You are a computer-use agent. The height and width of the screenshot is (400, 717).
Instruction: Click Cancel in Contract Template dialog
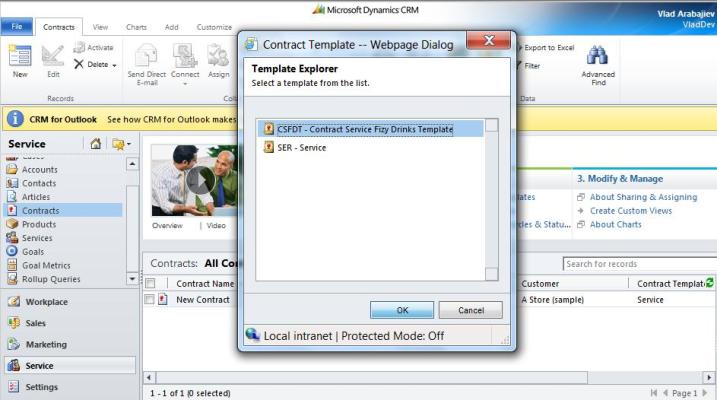click(x=471, y=310)
